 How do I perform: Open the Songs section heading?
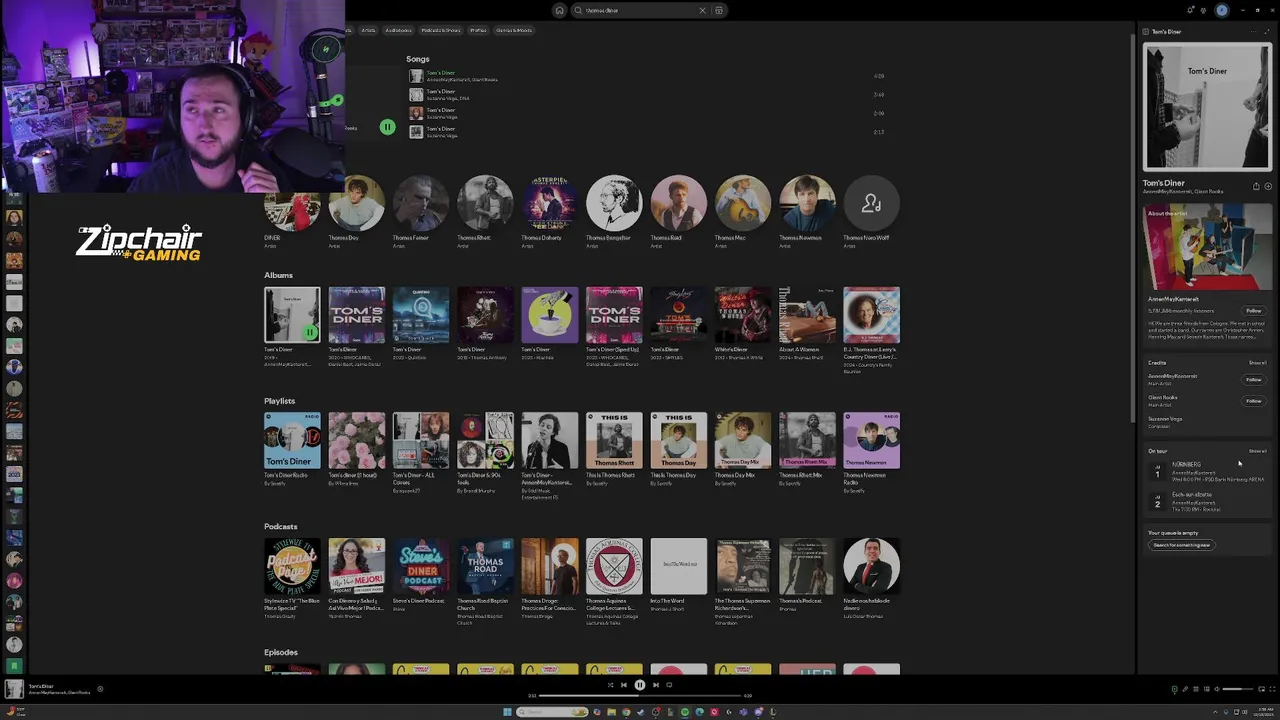tap(417, 59)
